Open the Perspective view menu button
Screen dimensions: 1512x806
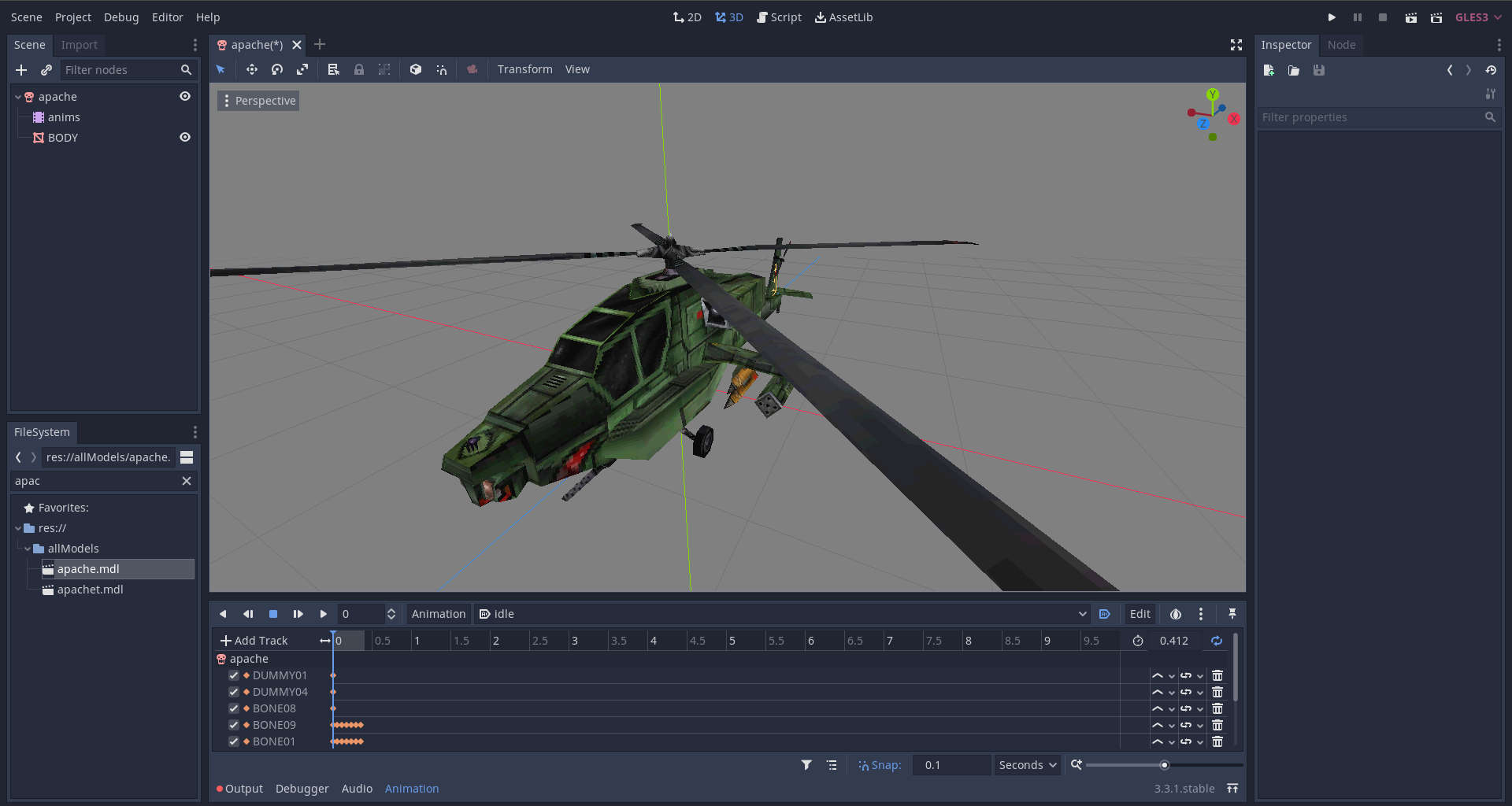click(x=258, y=101)
